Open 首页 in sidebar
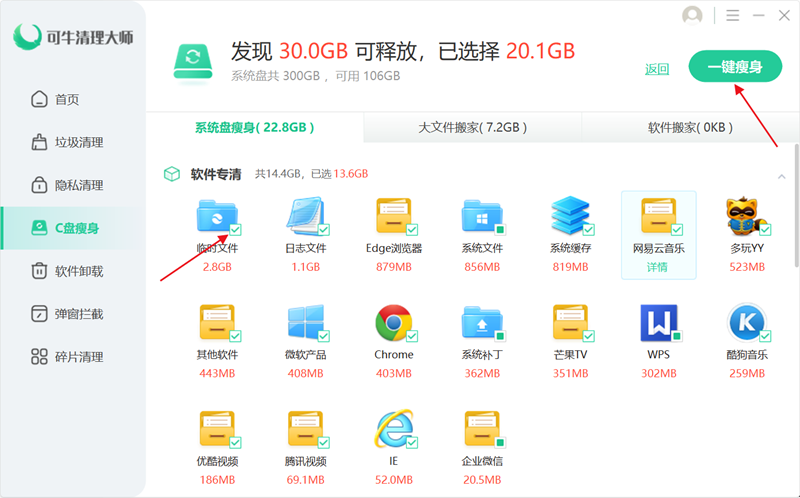The image size is (800, 498). pyautogui.click(x=71, y=99)
